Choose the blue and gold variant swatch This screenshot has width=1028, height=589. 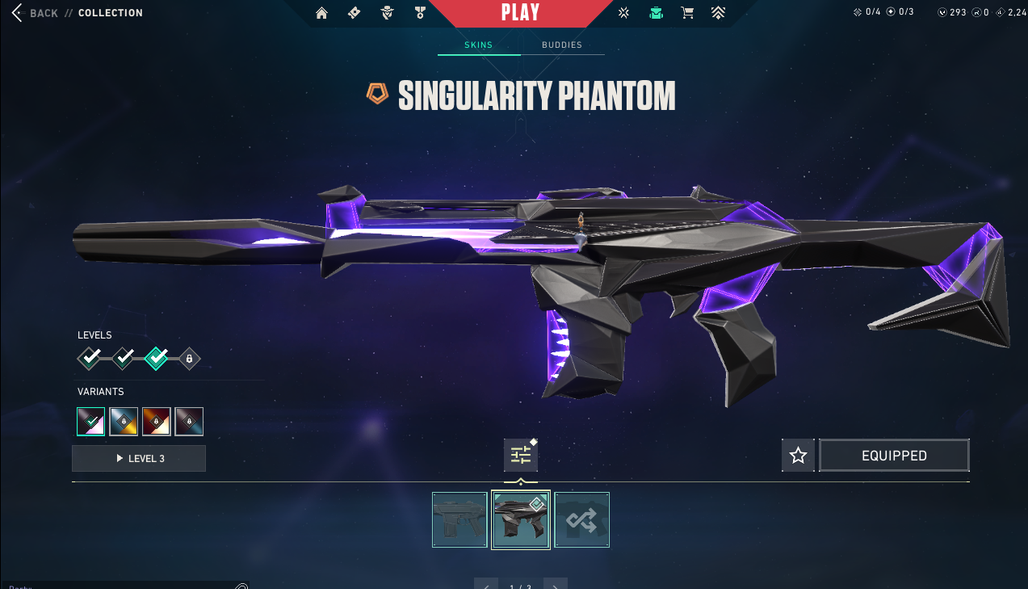[123, 421]
